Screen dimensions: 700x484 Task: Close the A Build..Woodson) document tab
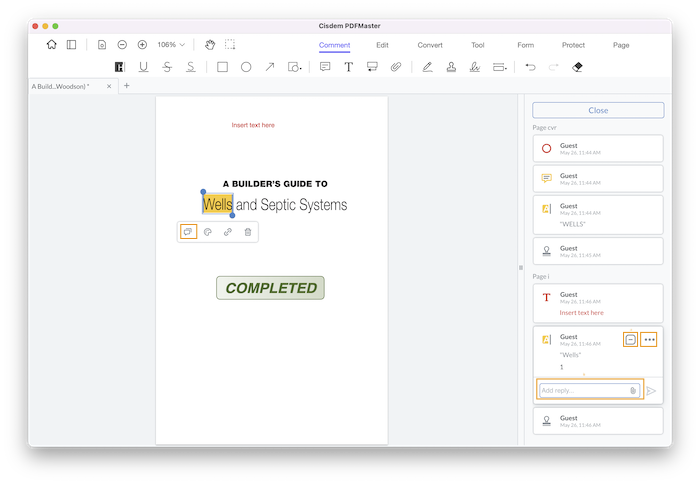109,86
